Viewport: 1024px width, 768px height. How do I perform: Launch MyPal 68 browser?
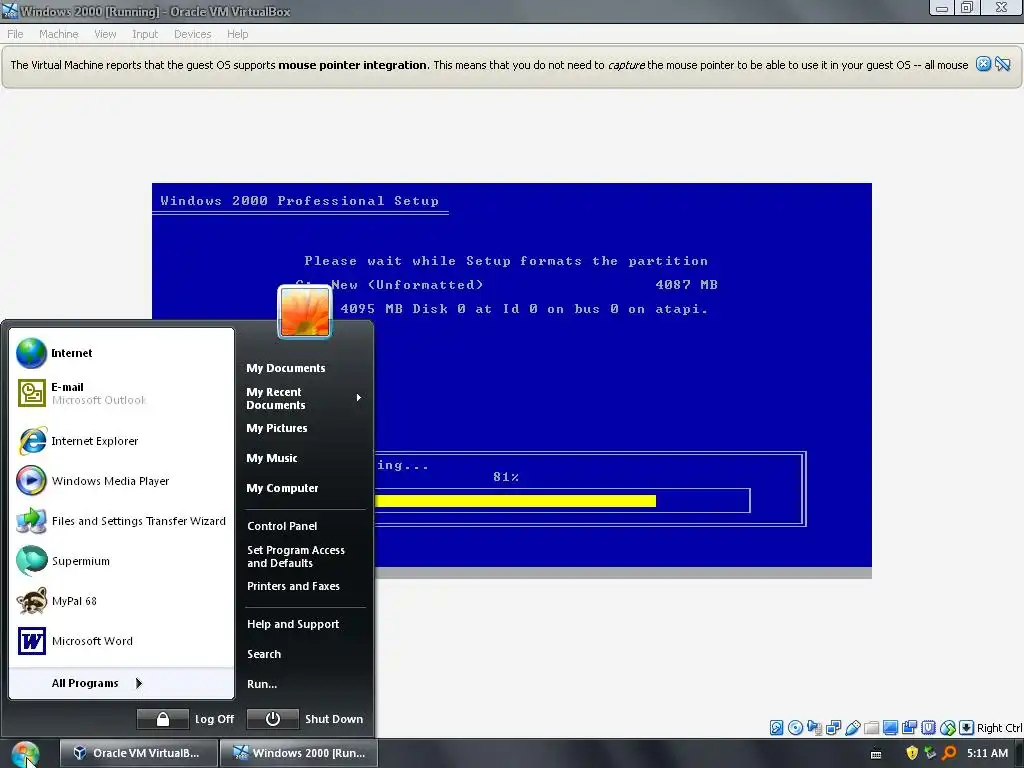(x=122, y=601)
